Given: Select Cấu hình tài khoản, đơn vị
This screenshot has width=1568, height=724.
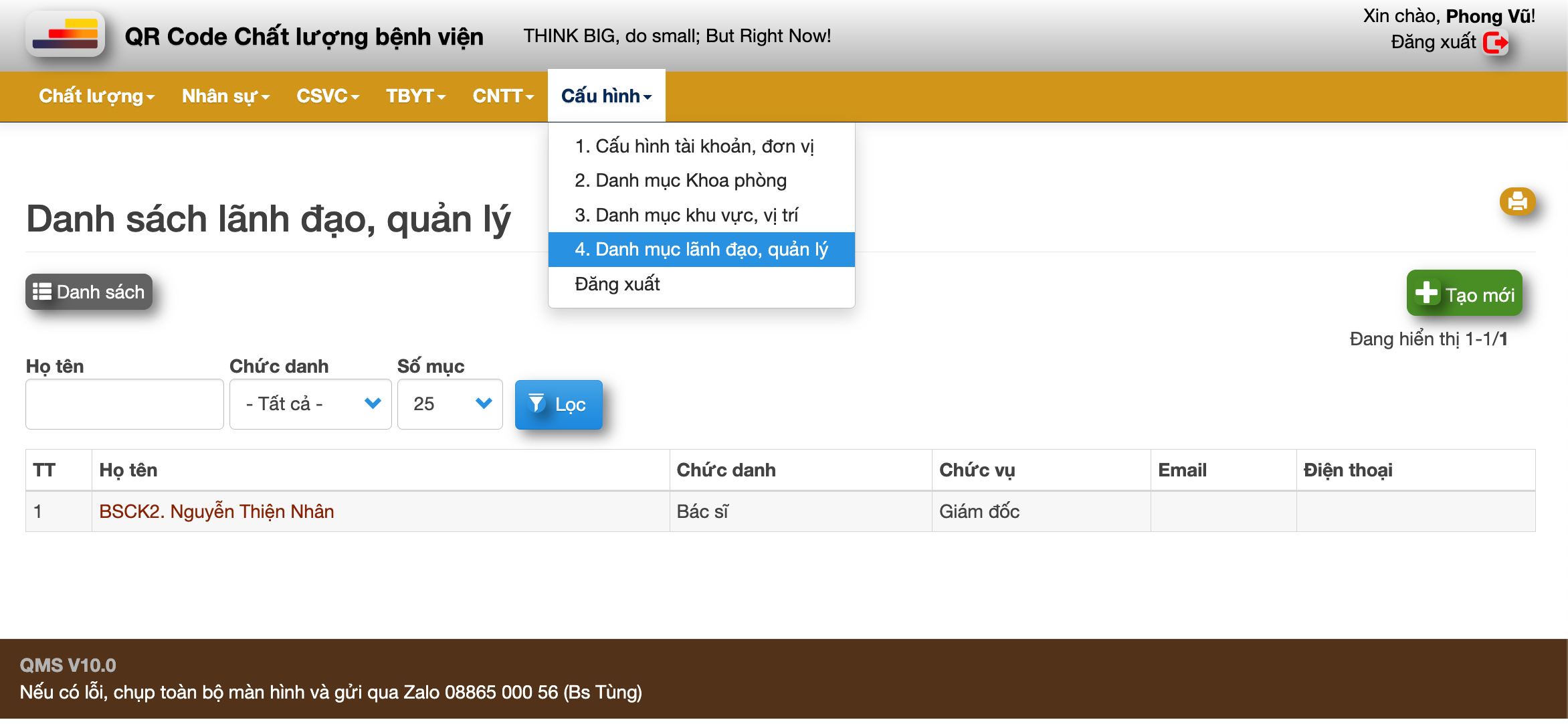Looking at the screenshot, I should point(694,146).
